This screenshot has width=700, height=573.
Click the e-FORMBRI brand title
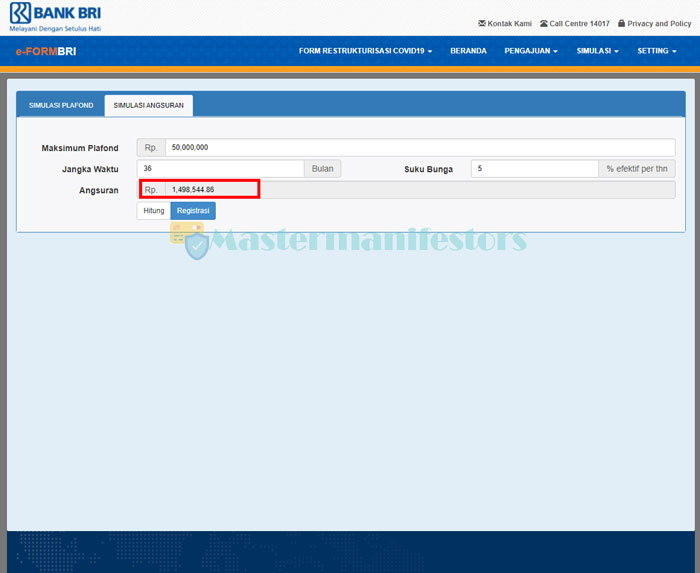pyautogui.click(x=46, y=51)
